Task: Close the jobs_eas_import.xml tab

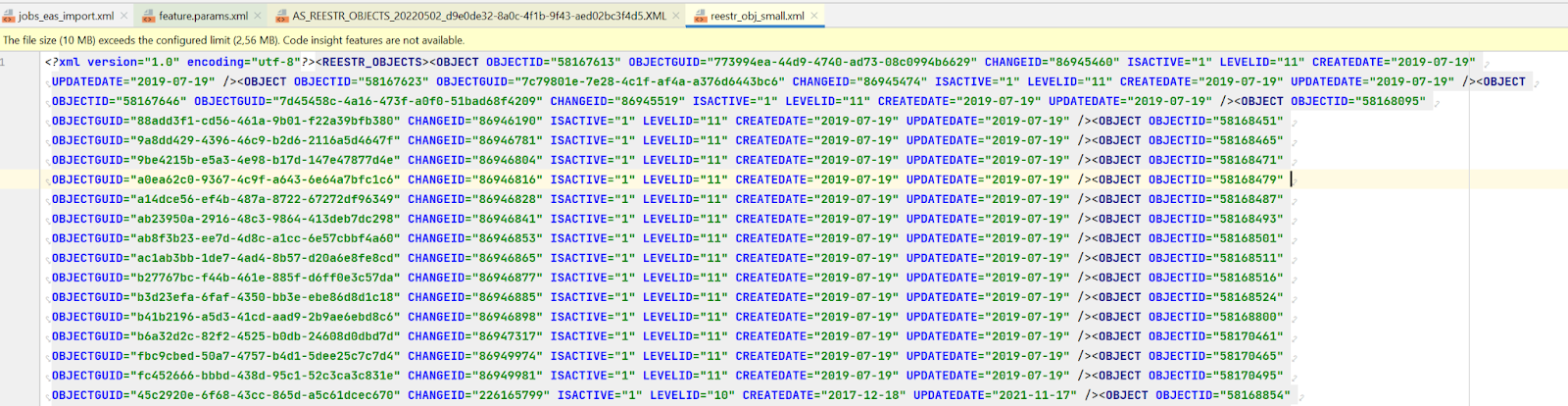Action: coord(123,16)
